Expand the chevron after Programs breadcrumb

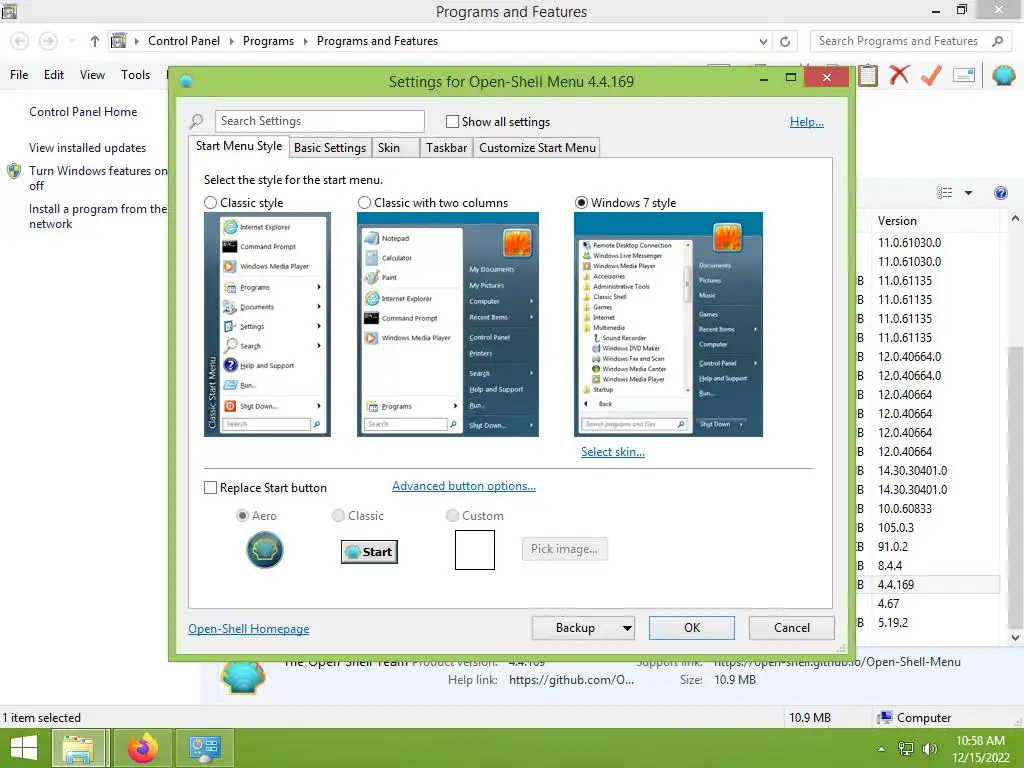pyautogui.click(x=305, y=41)
